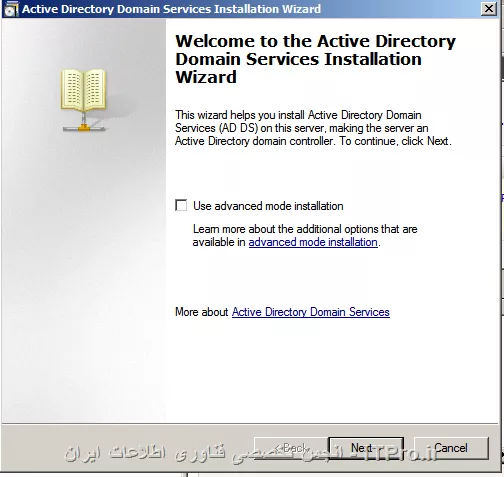
Task: Click the 'More about' label text
Action: coord(202,312)
